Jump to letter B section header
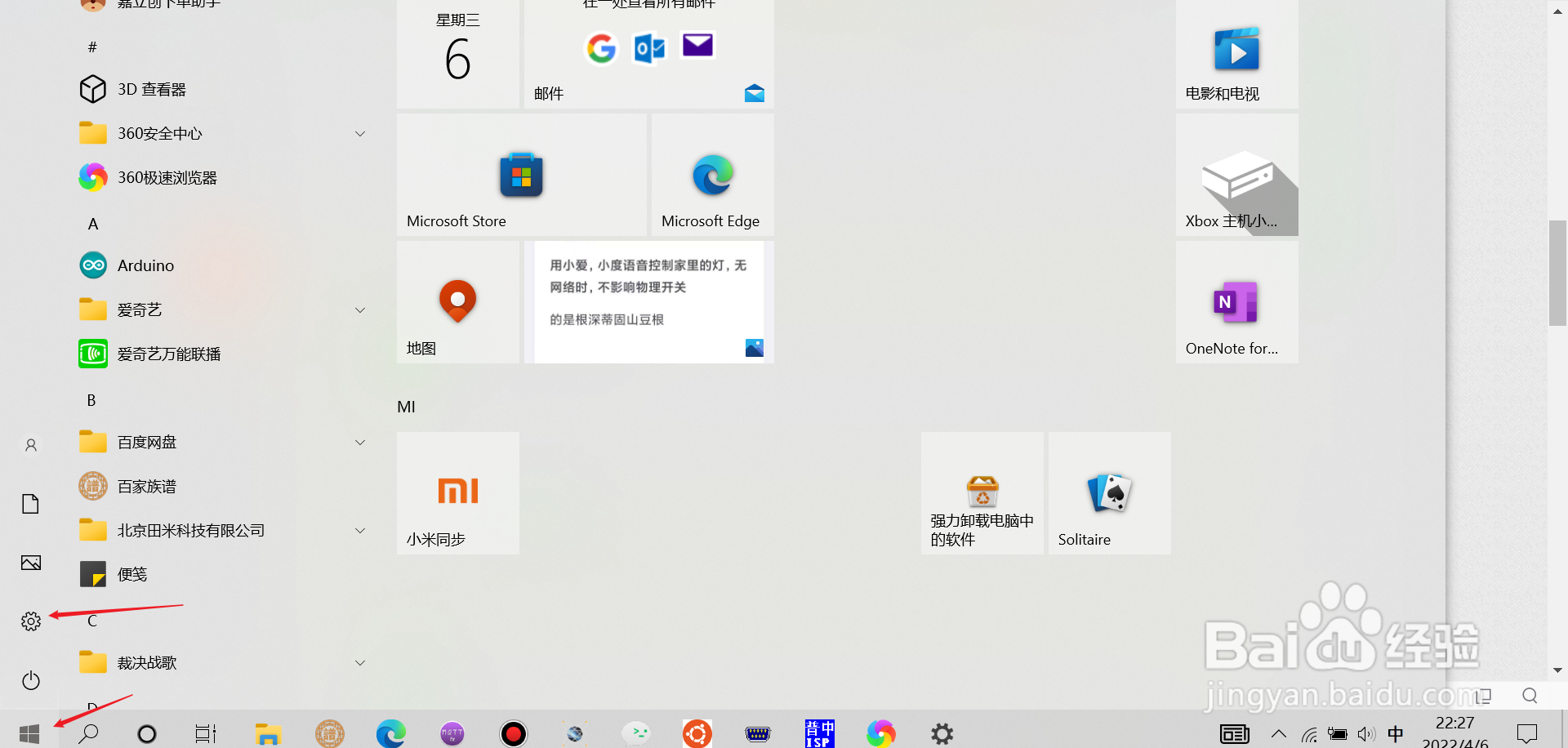The image size is (1568, 748). [91, 400]
